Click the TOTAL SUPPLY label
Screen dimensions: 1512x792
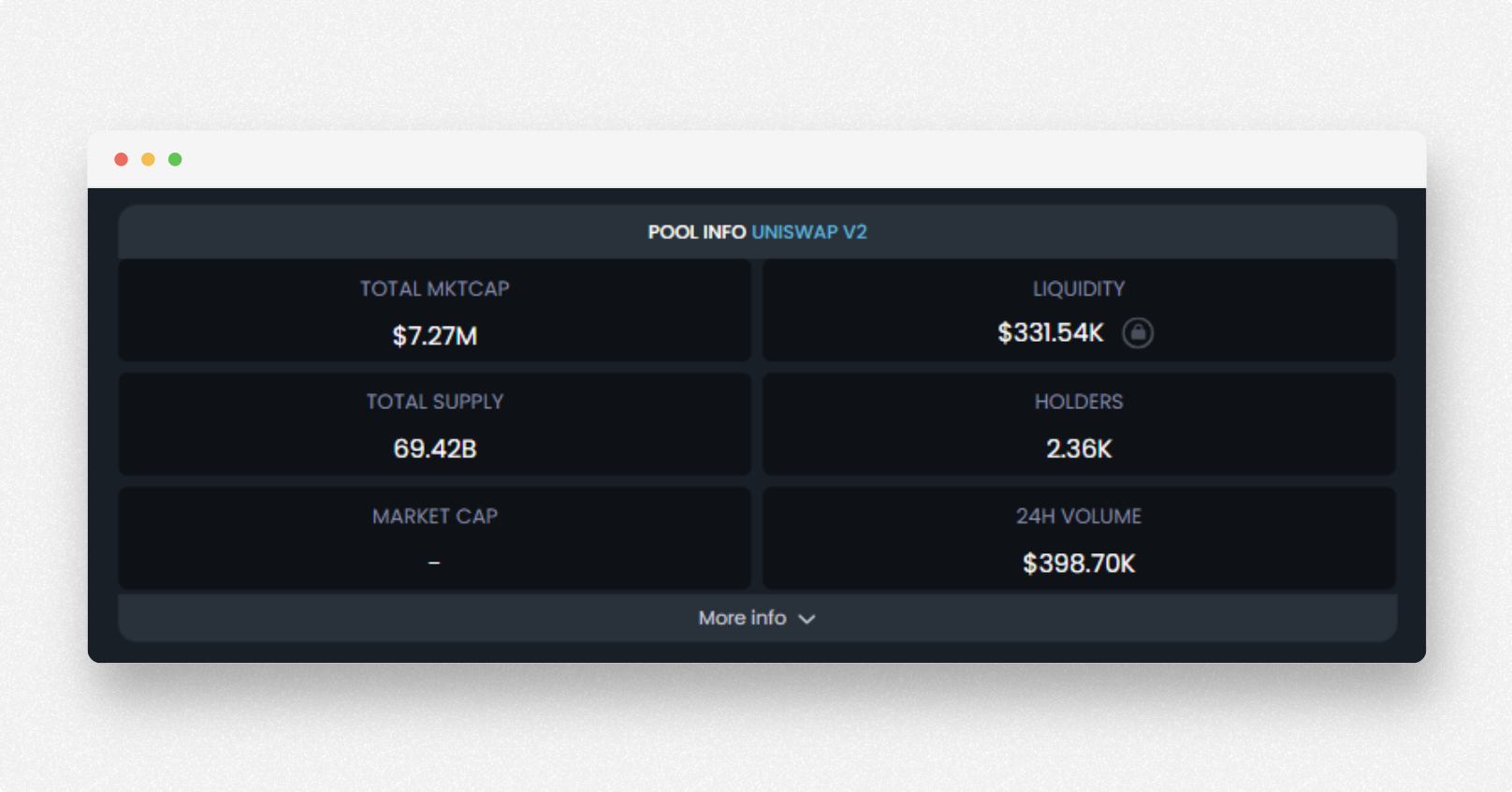click(x=435, y=402)
